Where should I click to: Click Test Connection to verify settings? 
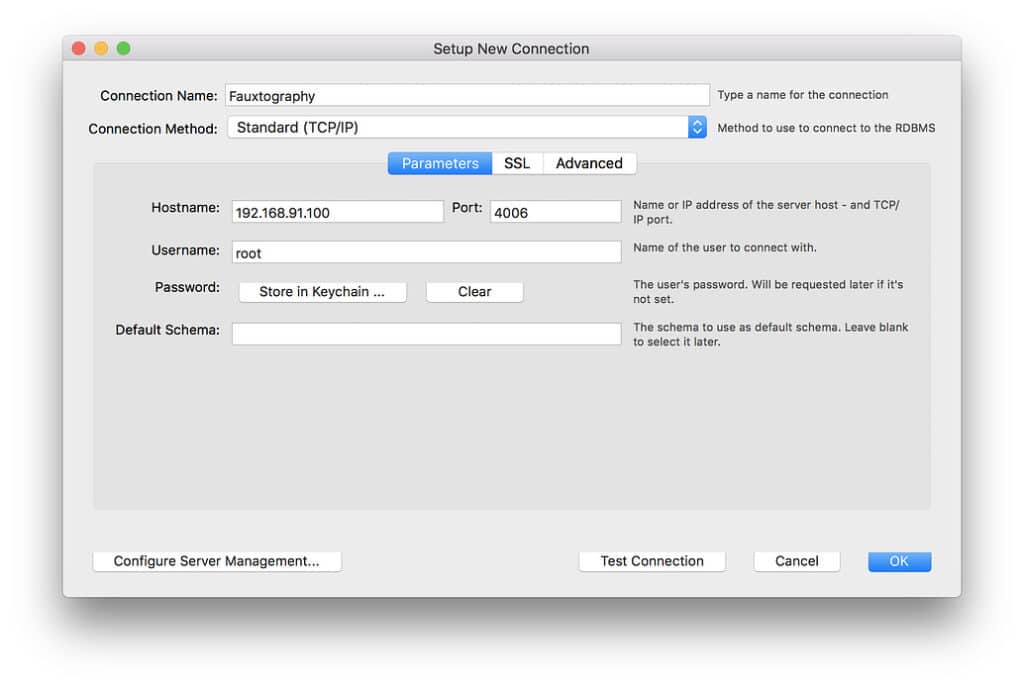tap(652, 561)
